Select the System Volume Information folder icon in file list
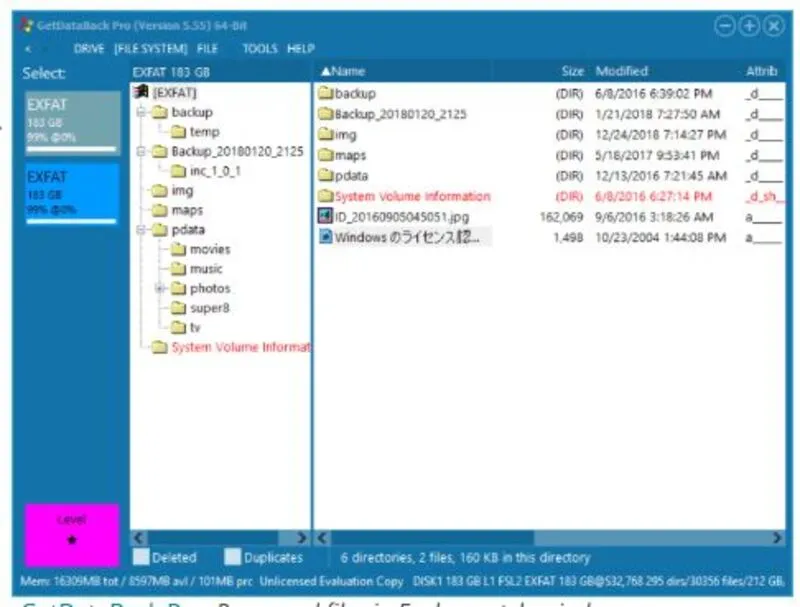The width and height of the screenshot is (800, 607). click(x=325, y=196)
